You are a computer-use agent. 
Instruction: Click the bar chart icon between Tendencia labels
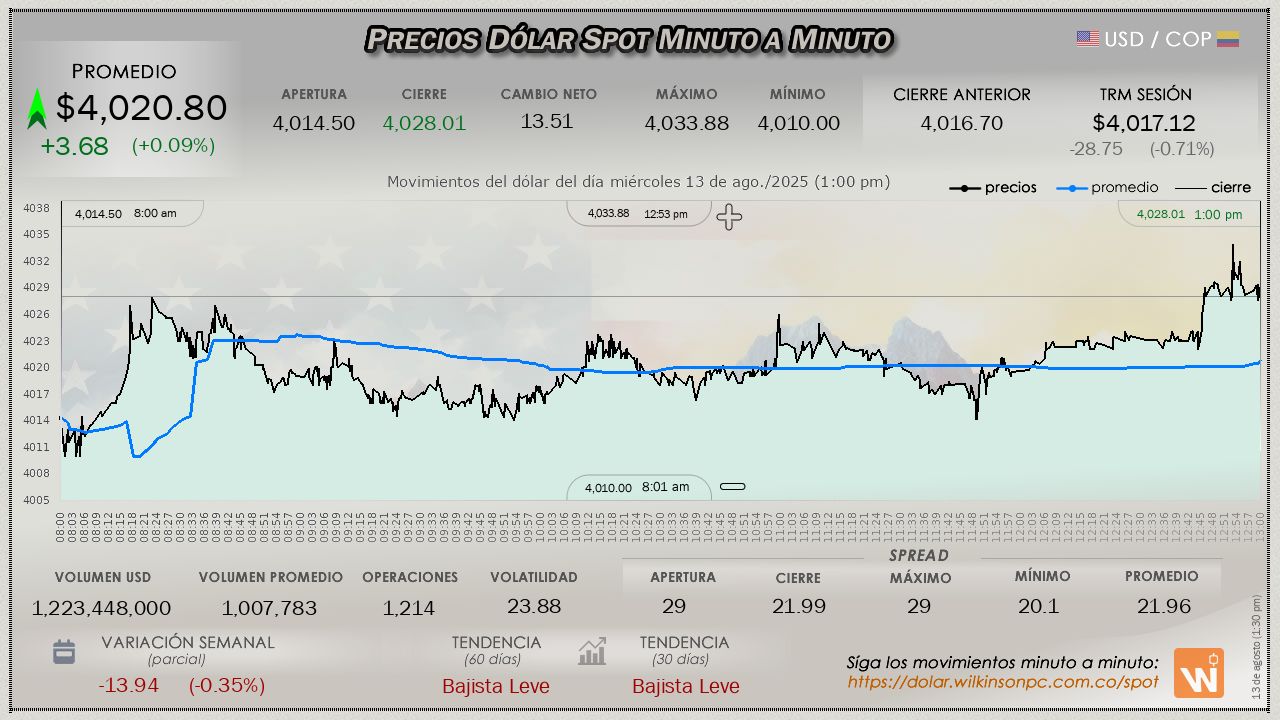coord(592,652)
